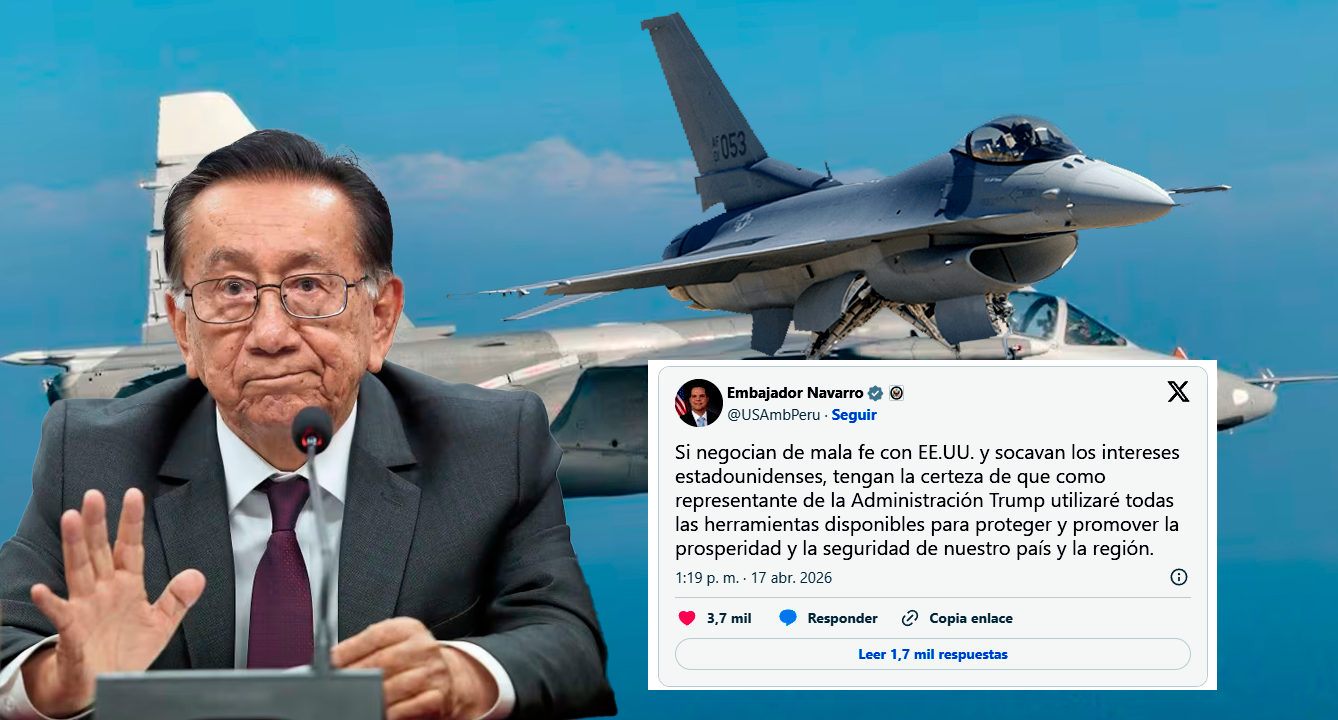
Task: Open Embajador Navarro's profile avatar
Action: pos(699,403)
